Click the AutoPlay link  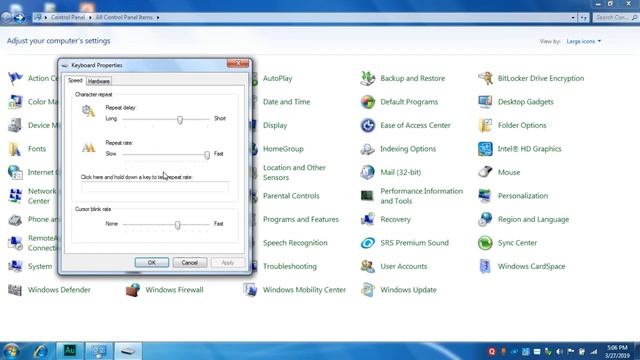pyautogui.click(x=278, y=78)
